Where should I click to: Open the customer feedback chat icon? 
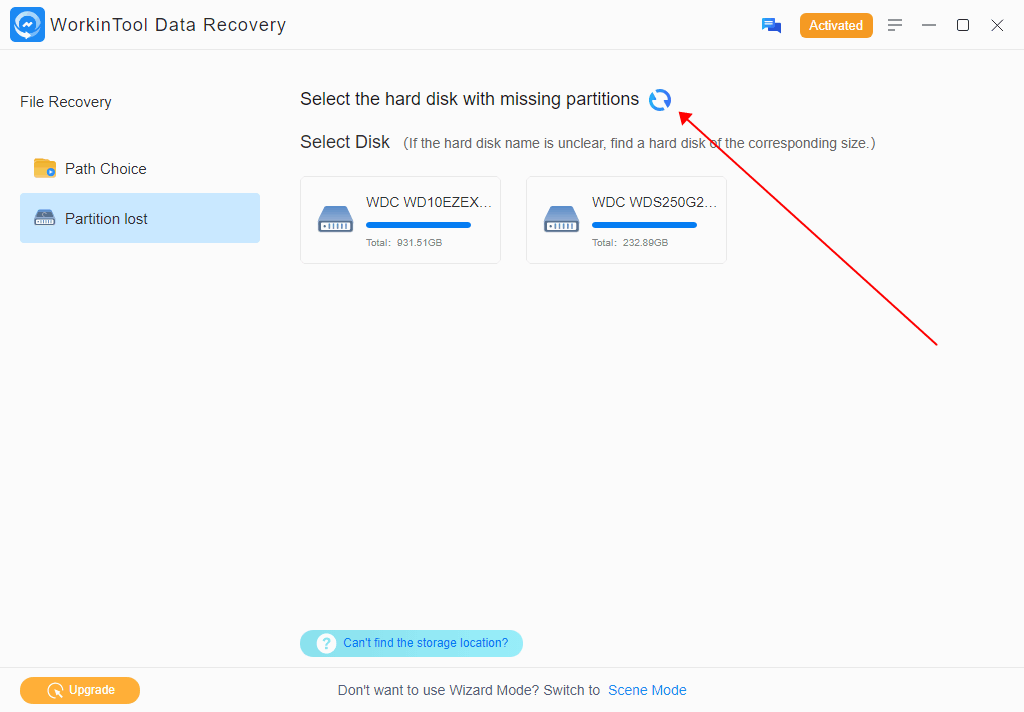[x=771, y=26]
